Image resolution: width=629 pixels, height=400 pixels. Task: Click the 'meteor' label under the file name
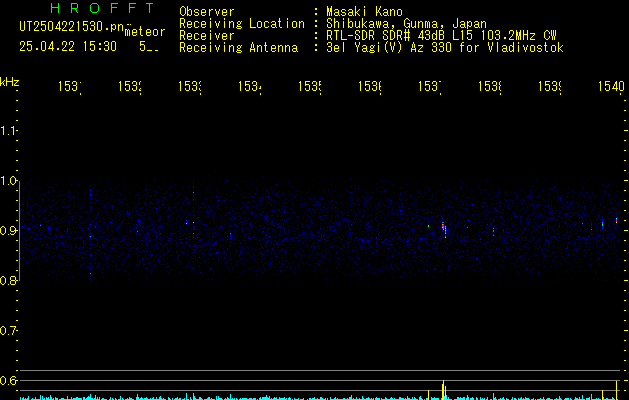145,32
